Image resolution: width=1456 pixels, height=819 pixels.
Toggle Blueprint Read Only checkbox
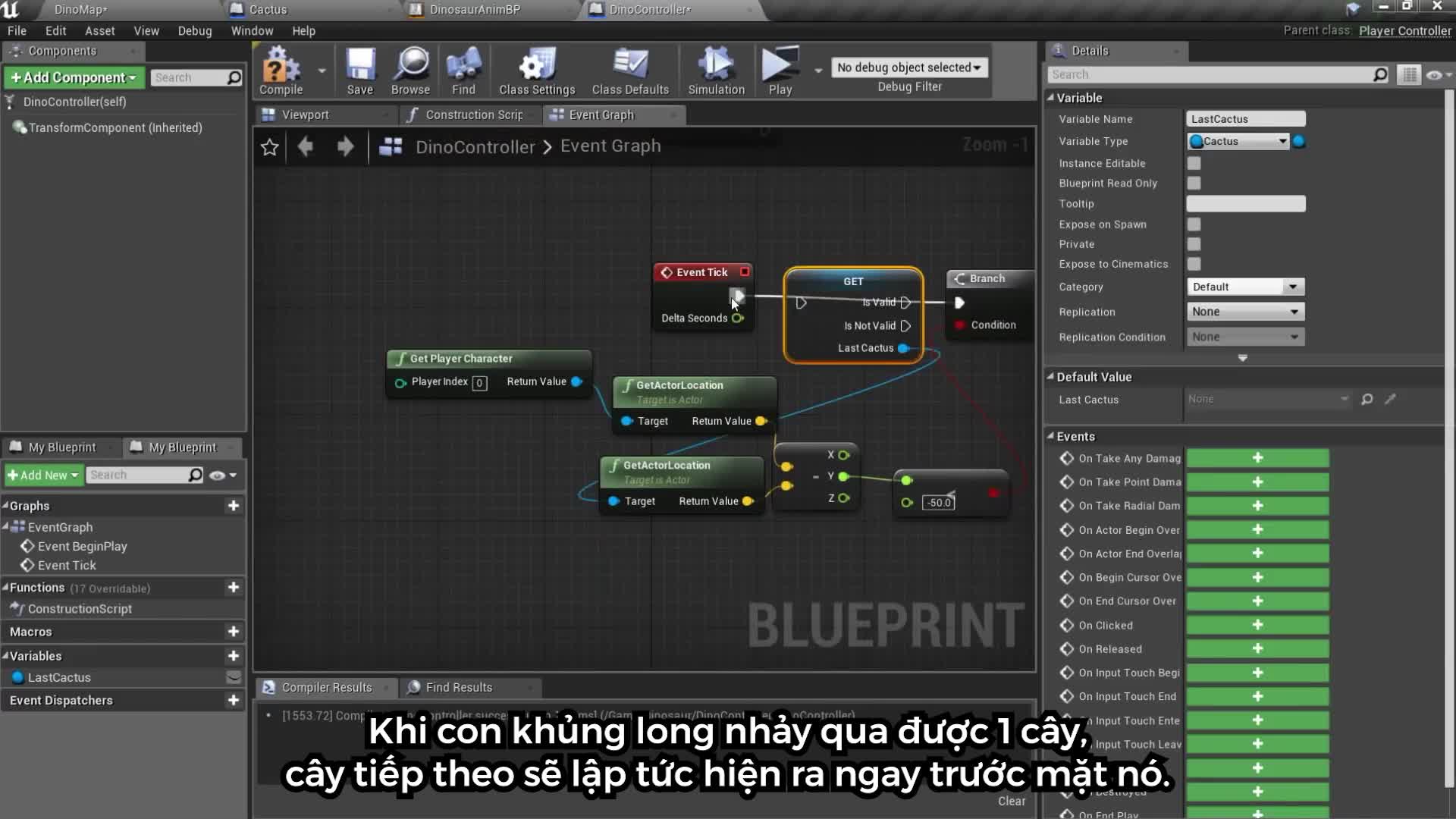(x=1194, y=184)
